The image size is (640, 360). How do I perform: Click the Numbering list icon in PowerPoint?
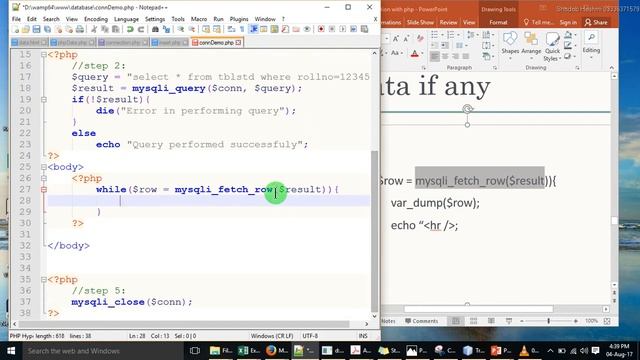click(x=451, y=35)
